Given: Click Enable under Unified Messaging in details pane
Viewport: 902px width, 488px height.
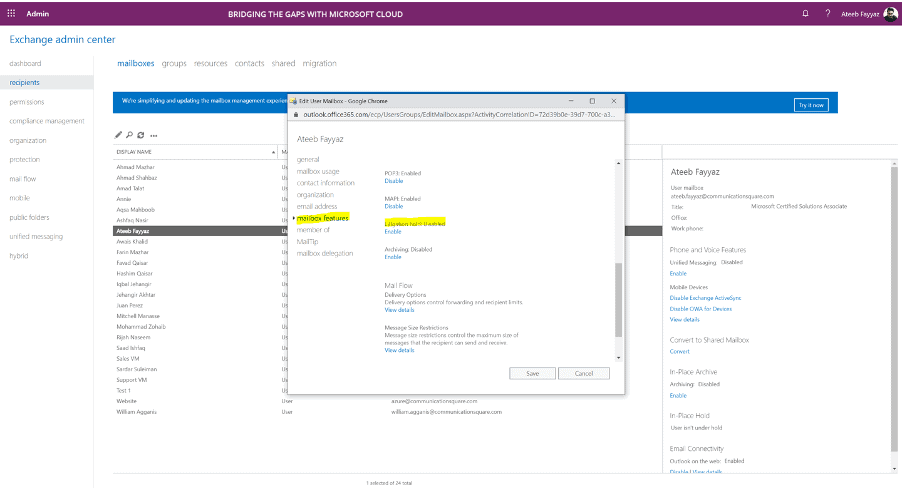Looking at the screenshot, I should (x=678, y=273).
